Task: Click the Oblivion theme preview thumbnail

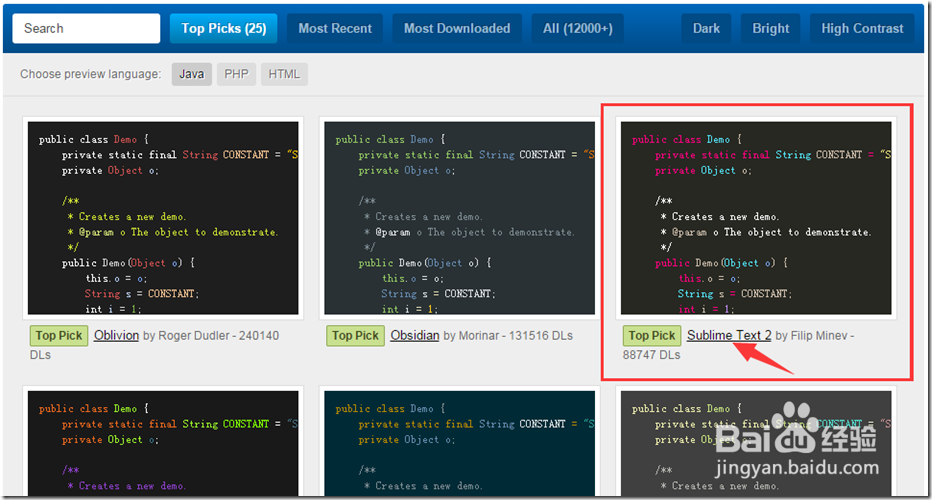Action: (163, 218)
